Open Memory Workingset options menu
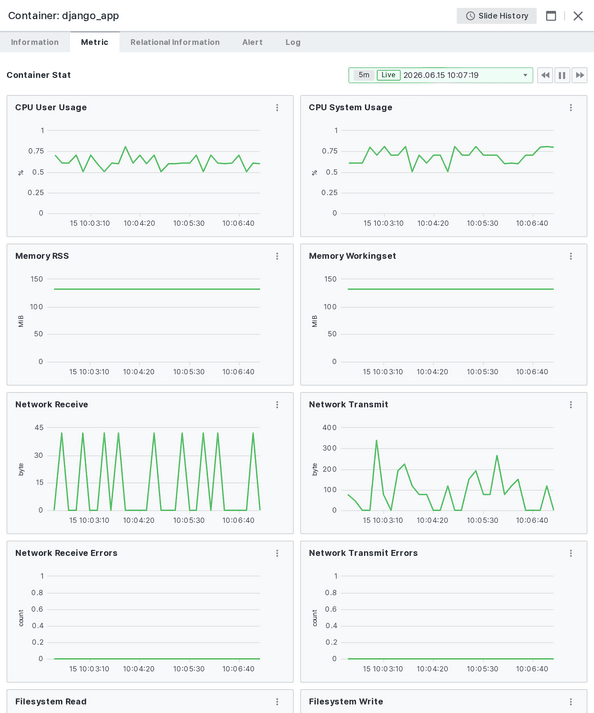This screenshot has height=713, width=594. click(571, 256)
